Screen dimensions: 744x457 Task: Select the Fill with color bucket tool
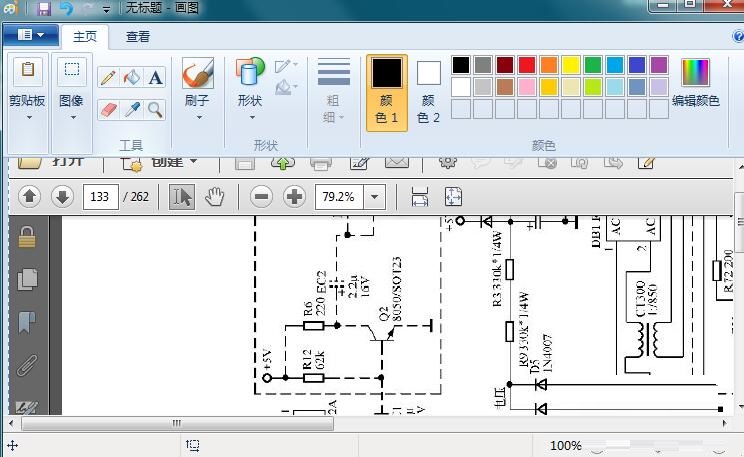(x=132, y=78)
